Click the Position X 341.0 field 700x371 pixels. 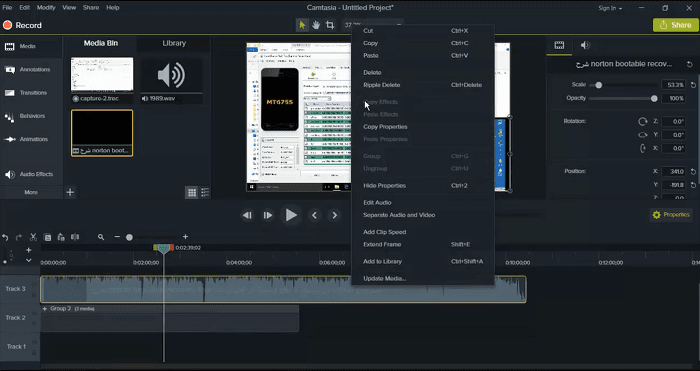[673, 171]
